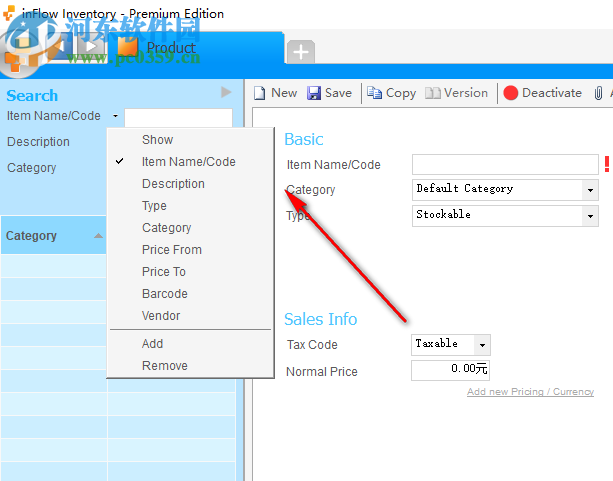Image resolution: width=613 pixels, height=481 pixels.
Task: Collapse the Search panel arrow
Action: [226, 92]
